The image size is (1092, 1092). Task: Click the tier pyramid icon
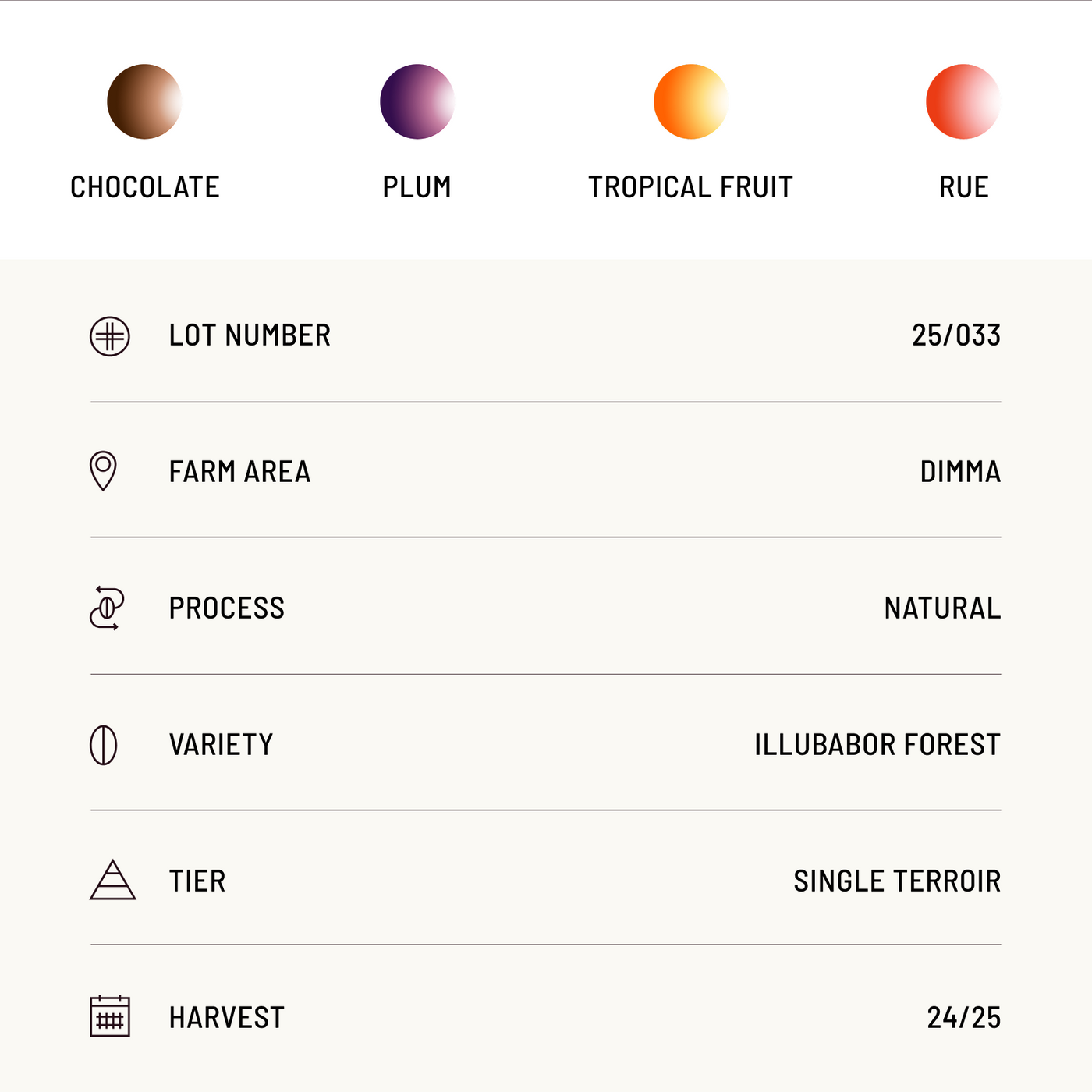(x=113, y=881)
